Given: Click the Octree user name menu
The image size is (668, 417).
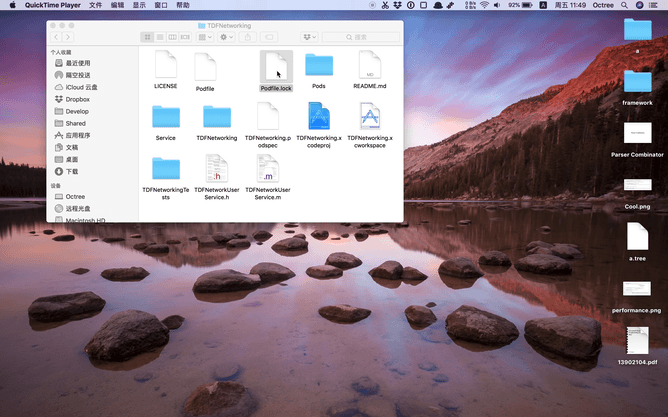Looking at the screenshot, I should tap(603, 5).
